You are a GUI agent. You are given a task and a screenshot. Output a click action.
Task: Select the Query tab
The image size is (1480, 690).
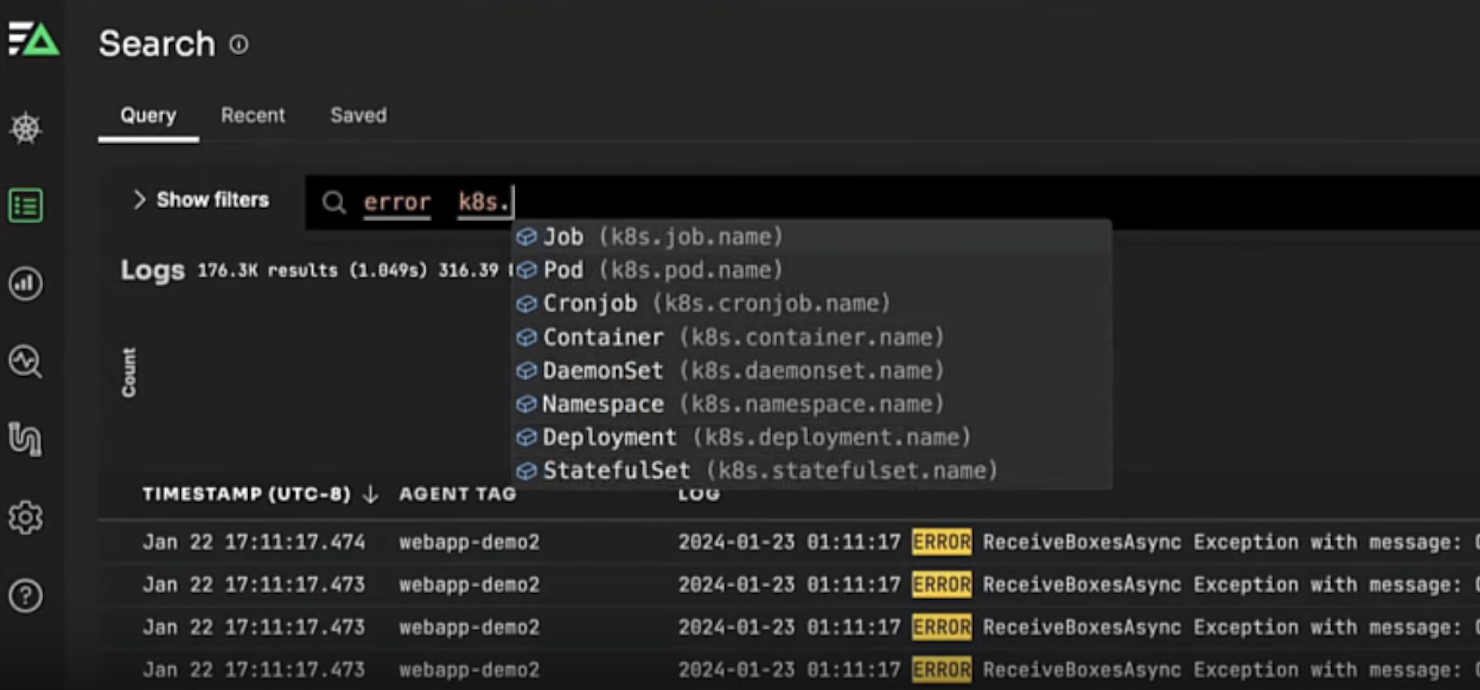(148, 115)
